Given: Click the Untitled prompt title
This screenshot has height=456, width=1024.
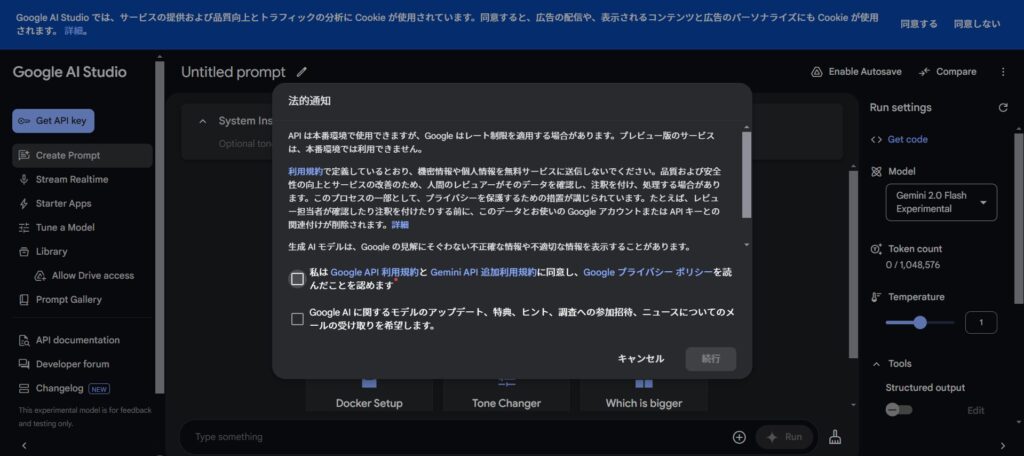Looking at the screenshot, I should tap(233, 72).
